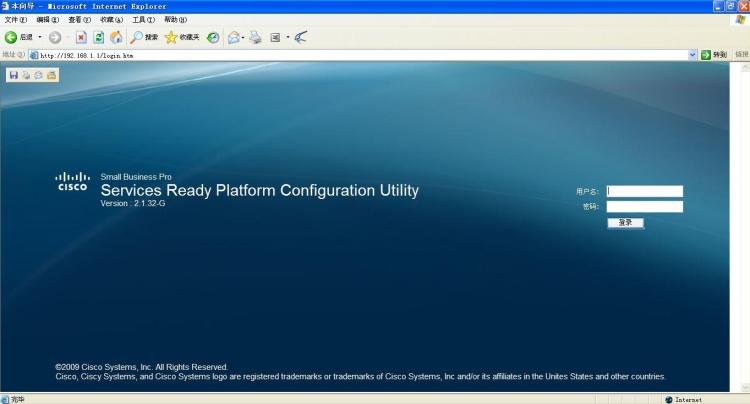Click the page vertical scrollbar up arrow
This screenshot has height=404, width=750.
click(x=745, y=68)
